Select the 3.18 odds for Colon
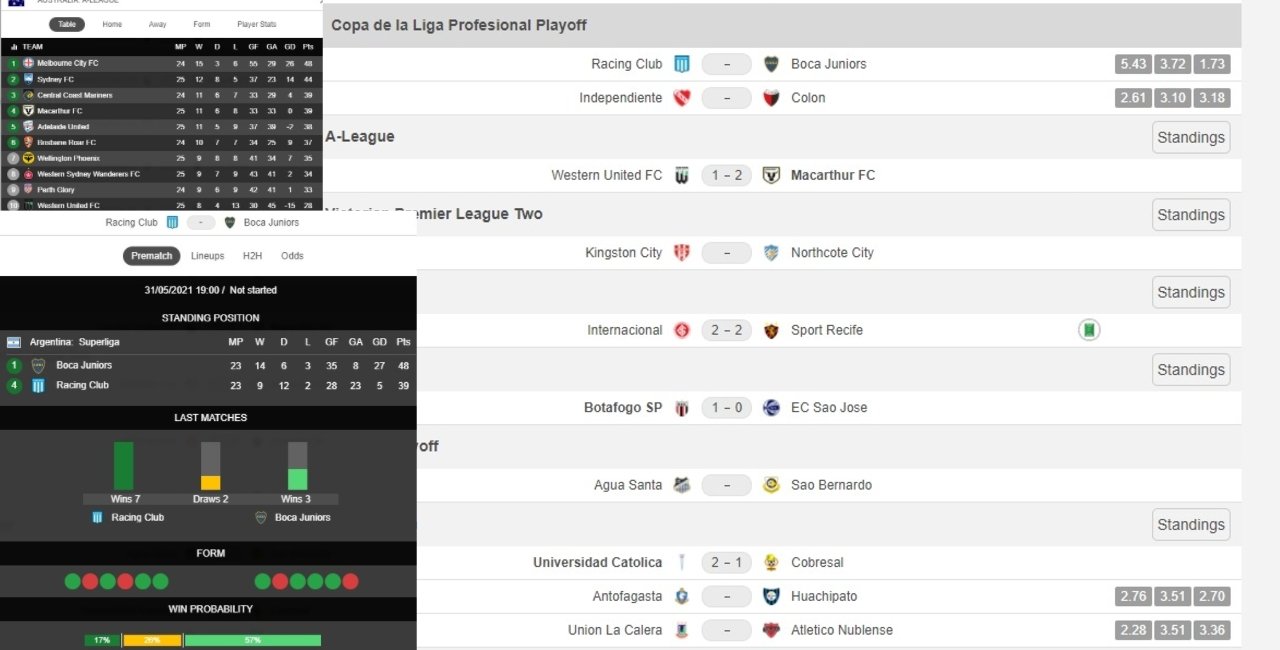This screenshot has height=650, width=1280. (1211, 98)
